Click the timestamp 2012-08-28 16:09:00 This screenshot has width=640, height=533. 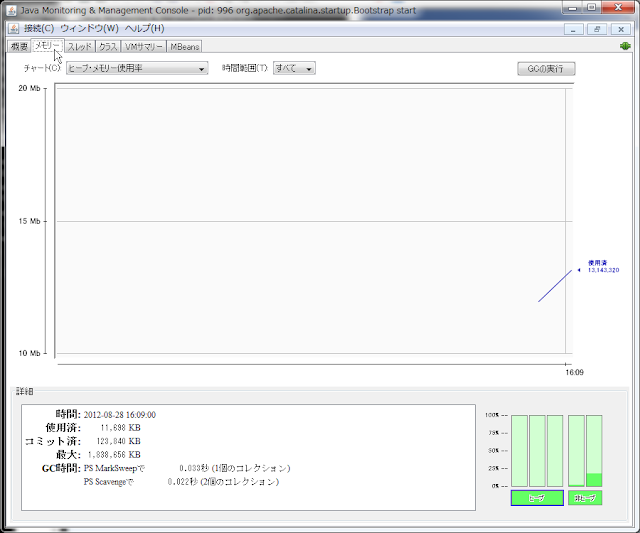(x=120, y=415)
